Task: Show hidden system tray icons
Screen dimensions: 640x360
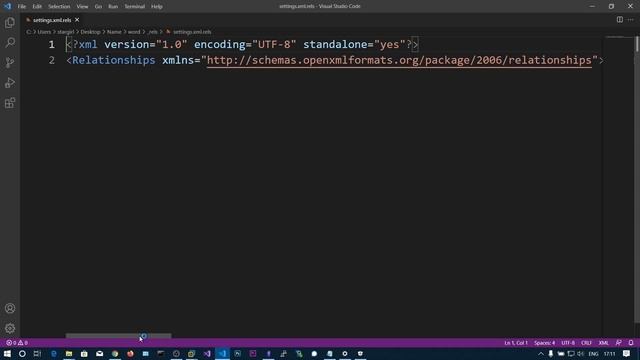Action: [541, 353]
